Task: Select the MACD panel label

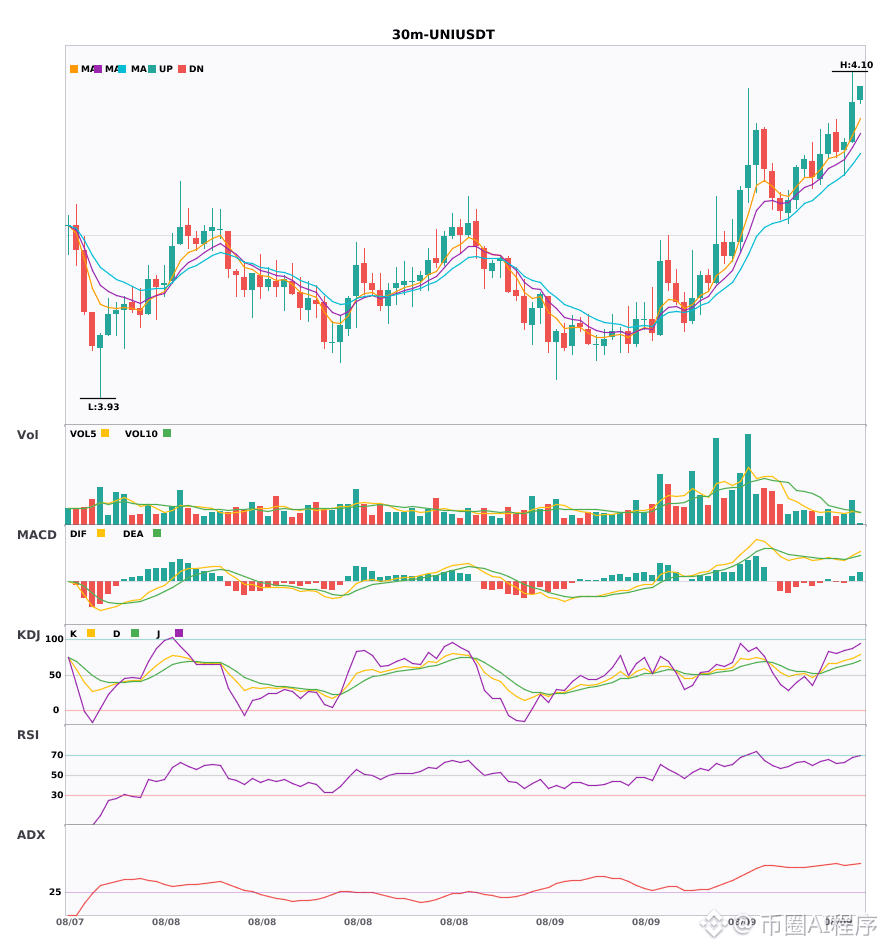Action: [36, 534]
